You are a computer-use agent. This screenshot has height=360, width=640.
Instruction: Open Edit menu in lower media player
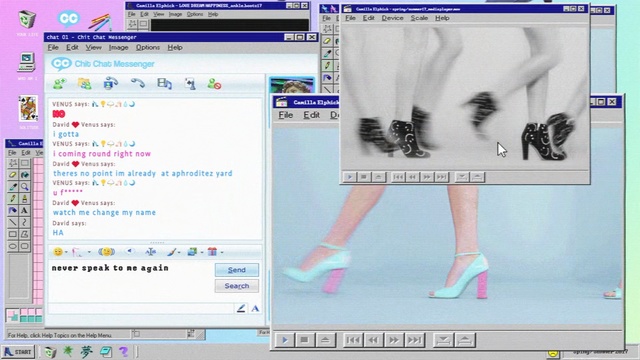point(311,115)
